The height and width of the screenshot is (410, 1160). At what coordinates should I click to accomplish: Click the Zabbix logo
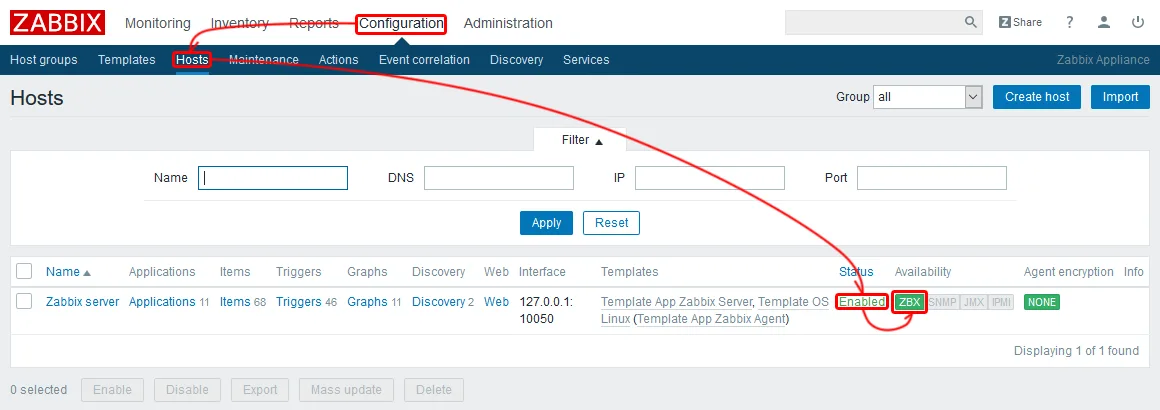click(x=58, y=23)
